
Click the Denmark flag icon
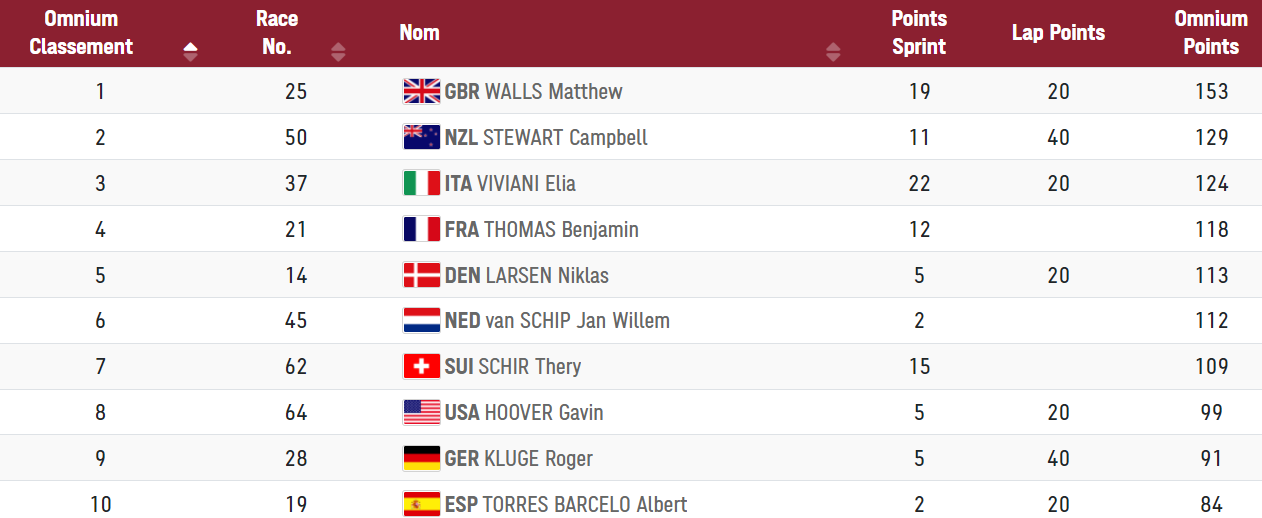click(421, 275)
